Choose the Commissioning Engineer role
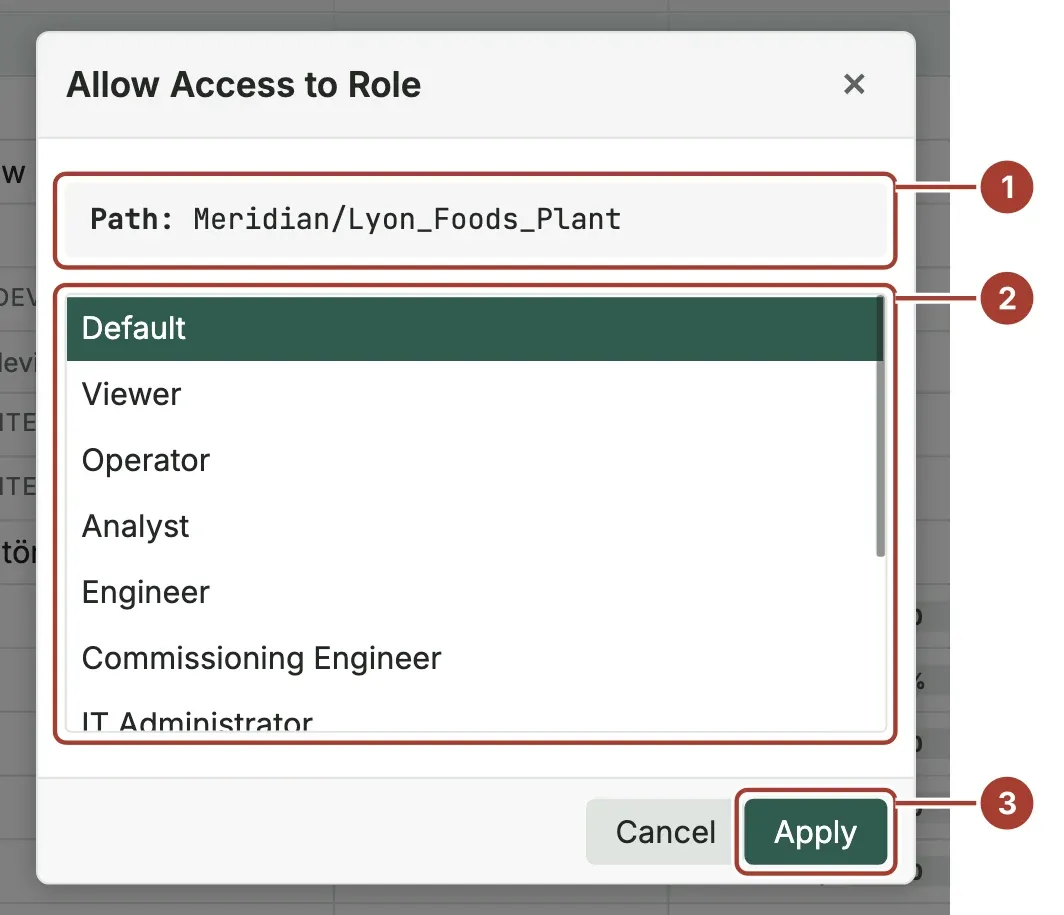 [472, 658]
